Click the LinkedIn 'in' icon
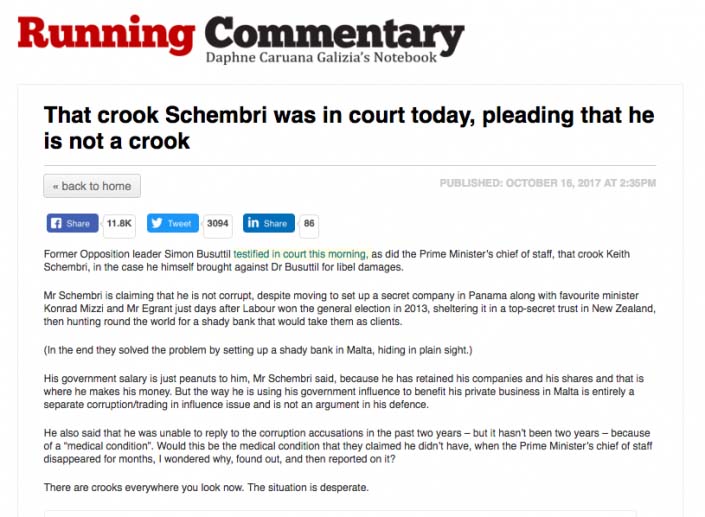 tap(253, 223)
